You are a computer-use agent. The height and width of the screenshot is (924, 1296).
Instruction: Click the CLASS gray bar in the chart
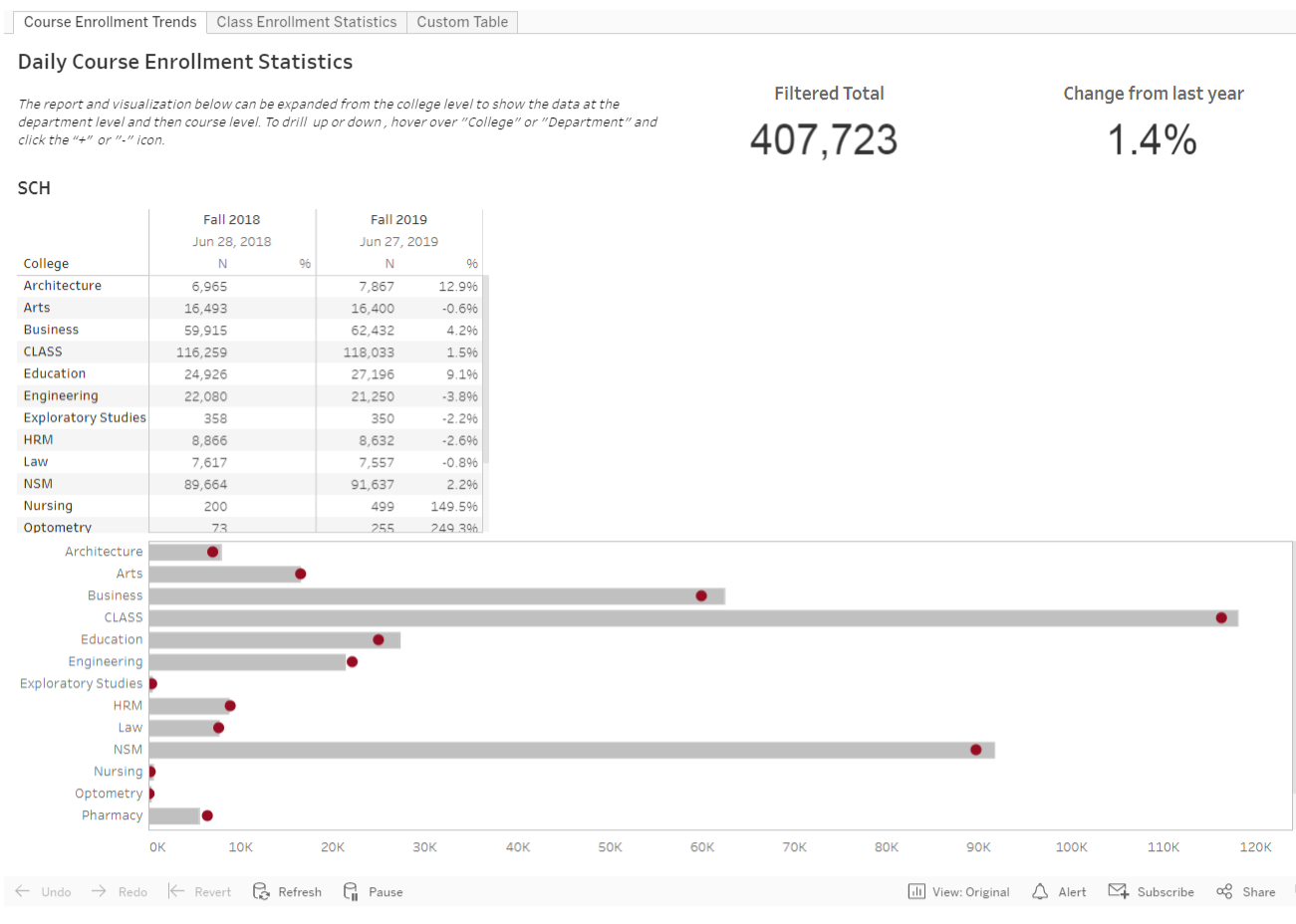[x=693, y=618]
